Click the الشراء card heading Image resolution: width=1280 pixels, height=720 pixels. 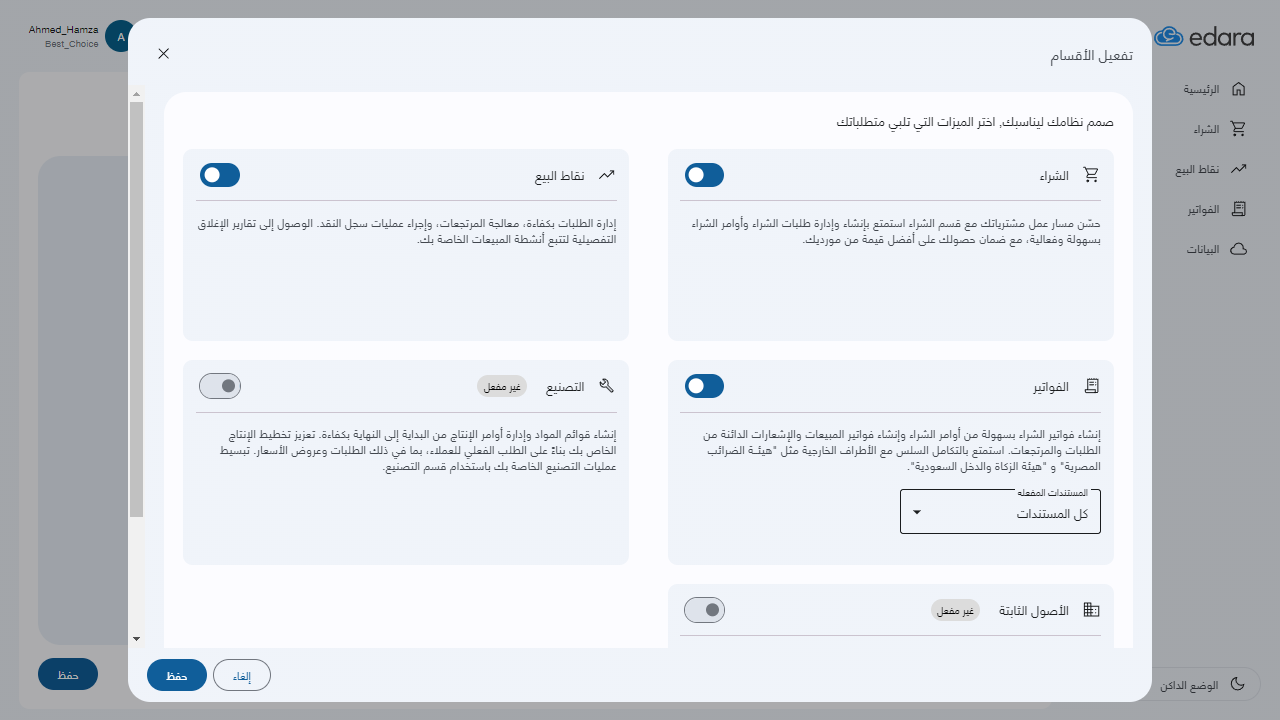point(1054,176)
